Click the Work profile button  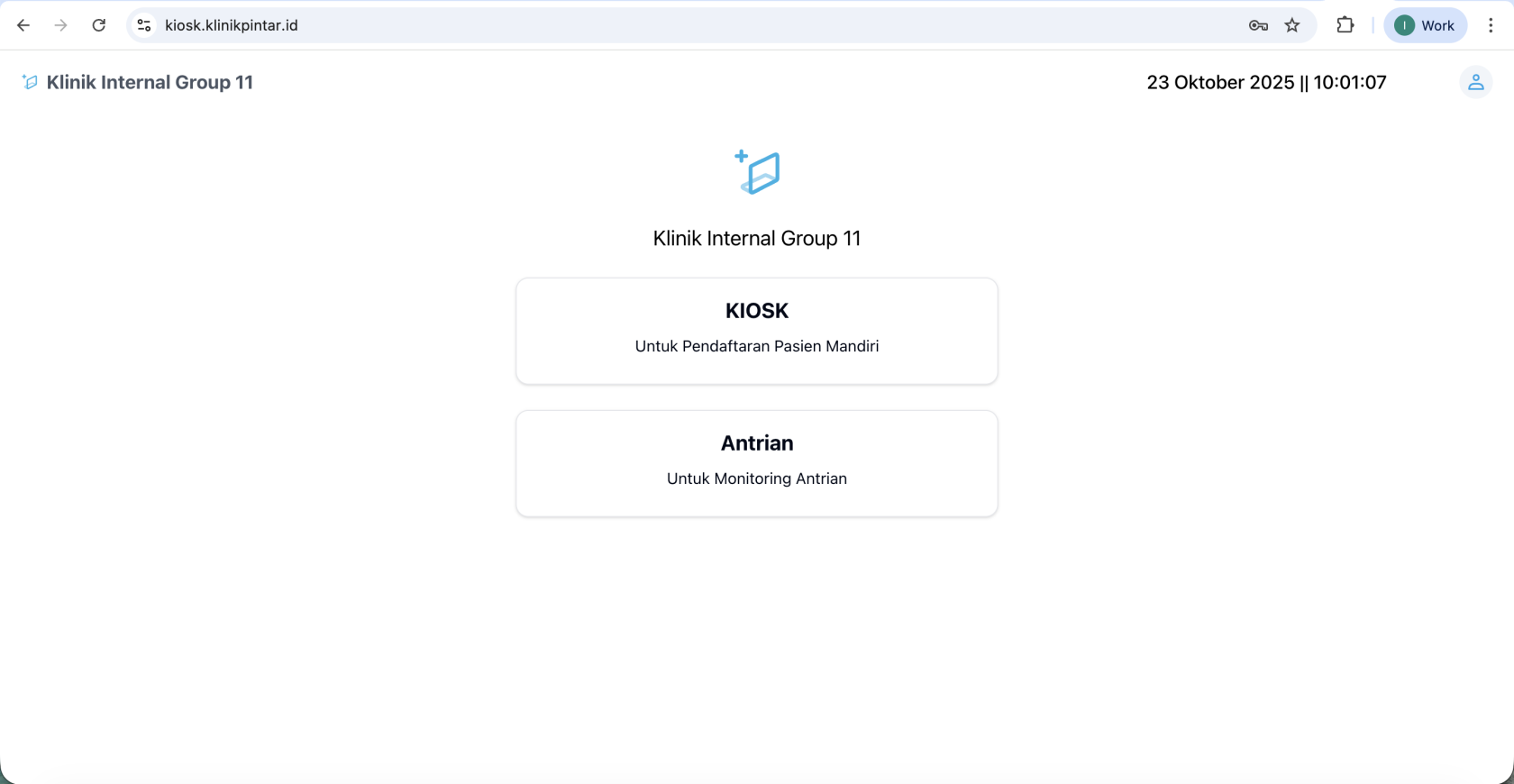1425,25
